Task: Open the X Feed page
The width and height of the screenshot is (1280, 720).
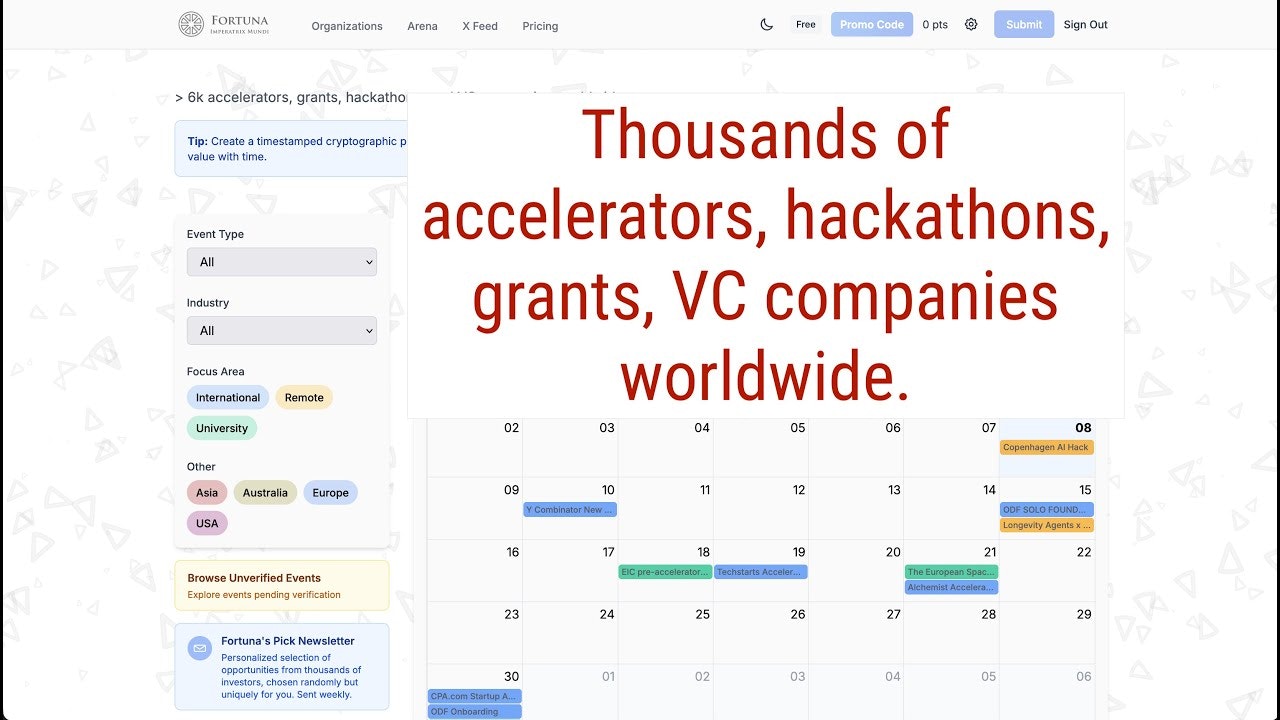Action: tap(480, 26)
